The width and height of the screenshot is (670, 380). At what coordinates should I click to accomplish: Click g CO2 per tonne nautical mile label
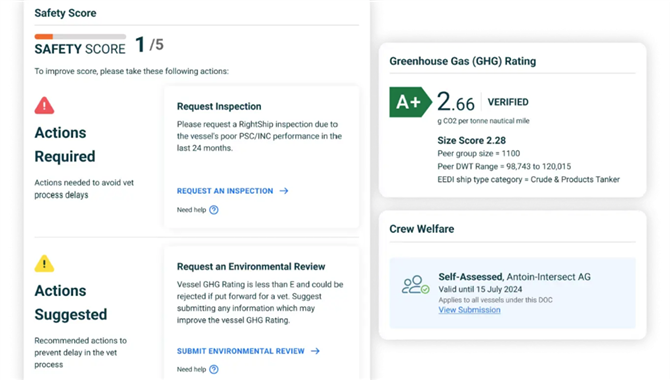(483, 121)
